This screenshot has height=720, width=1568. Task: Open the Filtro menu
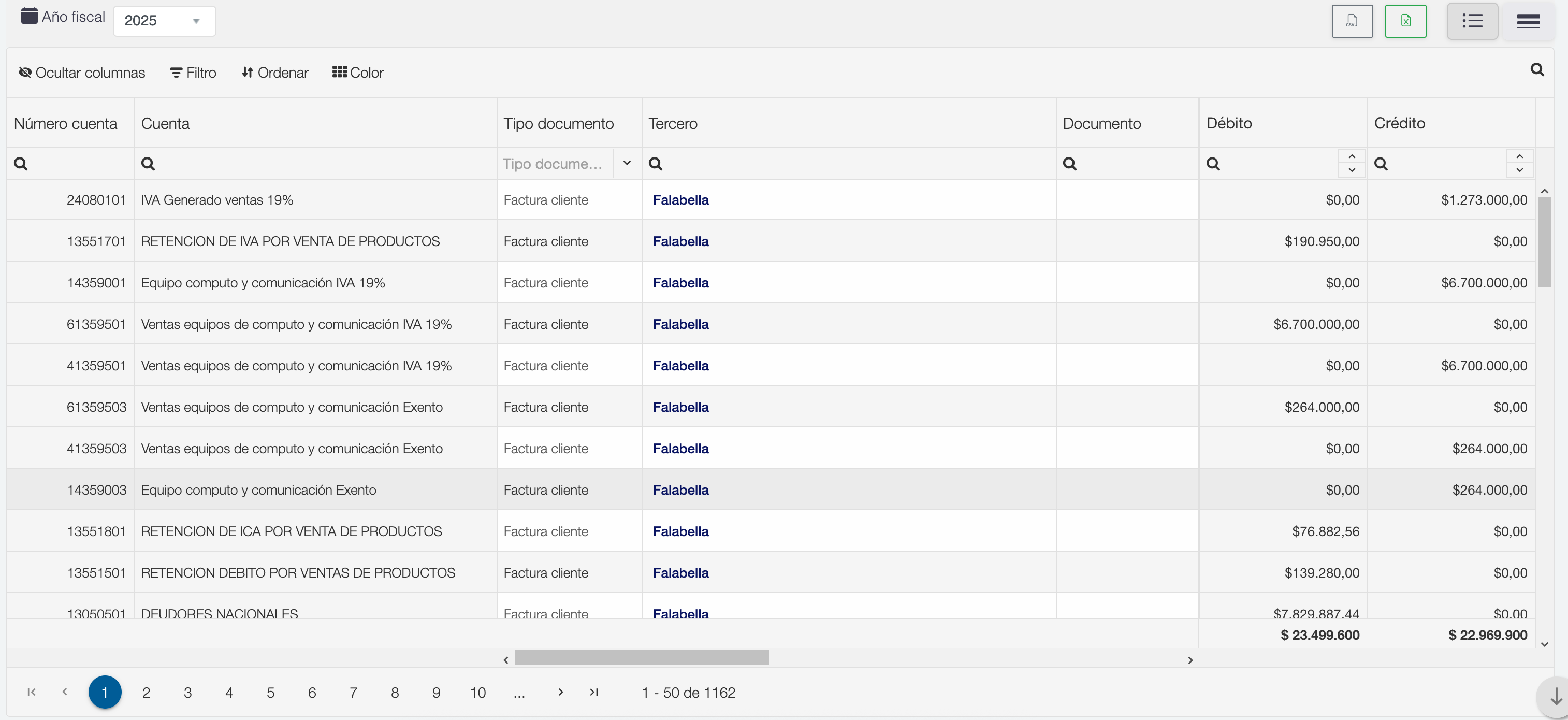(193, 73)
